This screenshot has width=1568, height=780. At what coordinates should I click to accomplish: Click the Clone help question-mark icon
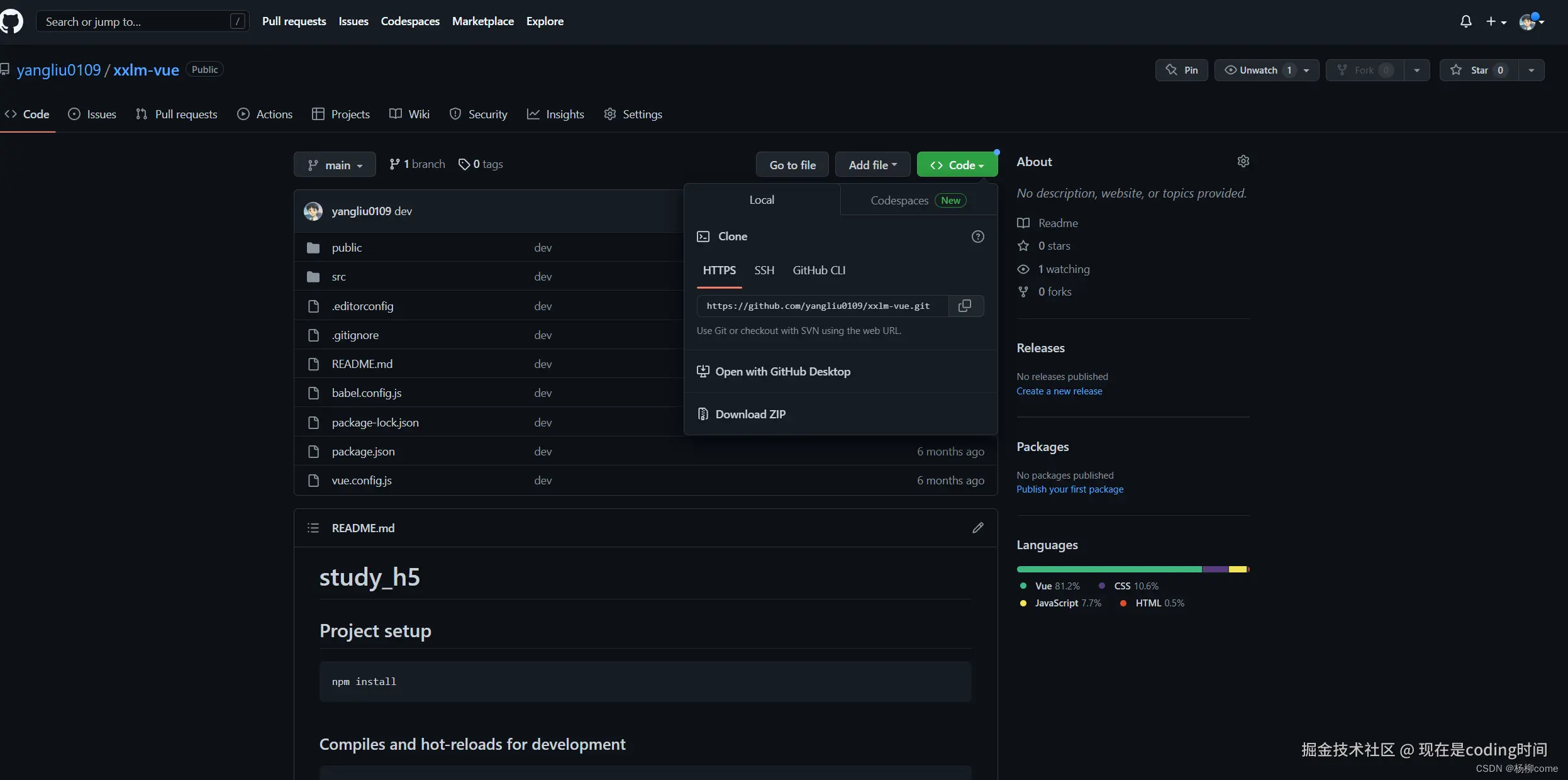(x=977, y=237)
